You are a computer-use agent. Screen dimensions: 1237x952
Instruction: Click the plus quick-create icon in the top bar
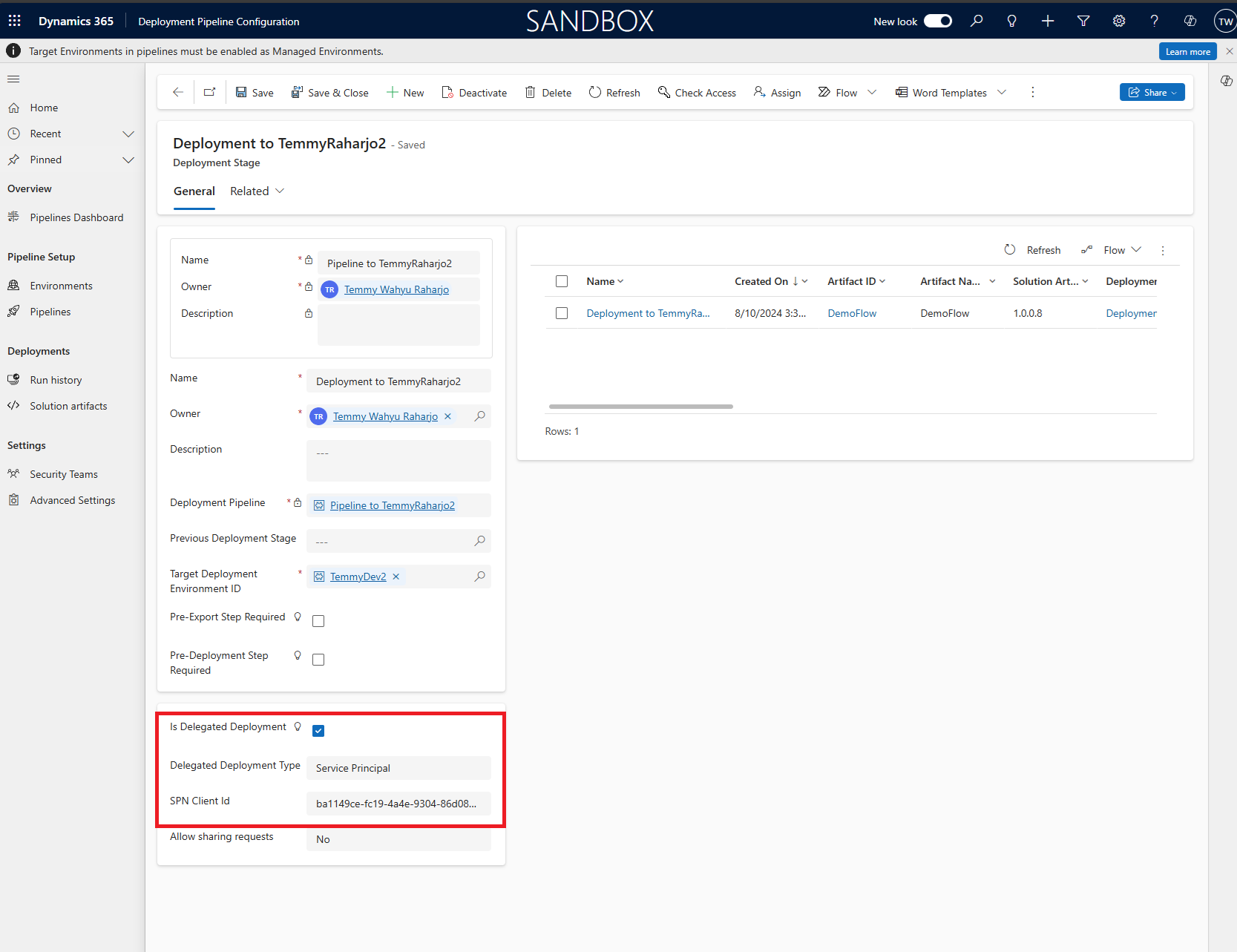[1048, 21]
